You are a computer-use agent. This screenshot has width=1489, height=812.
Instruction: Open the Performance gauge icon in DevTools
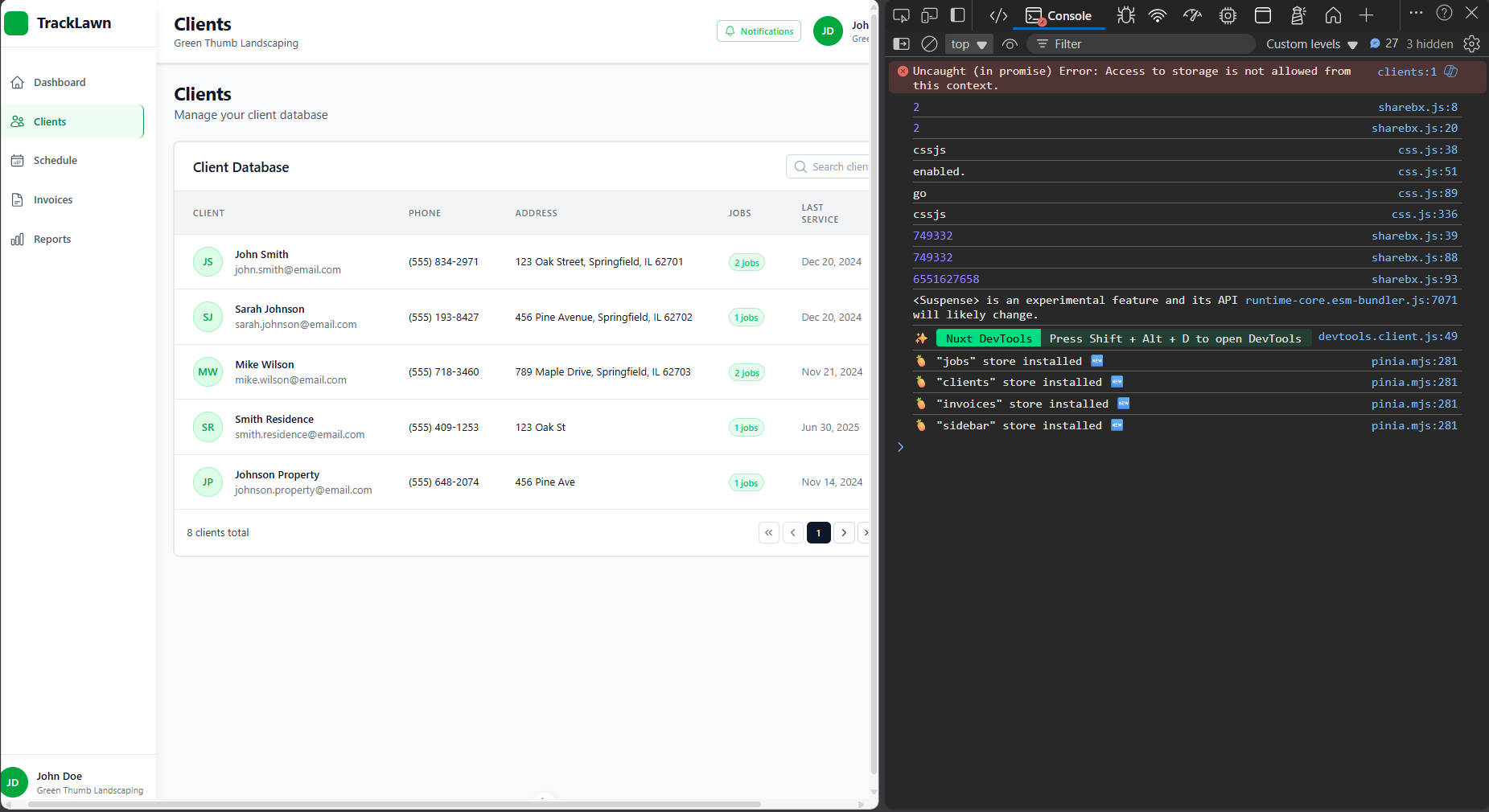tap(1192, 15)
